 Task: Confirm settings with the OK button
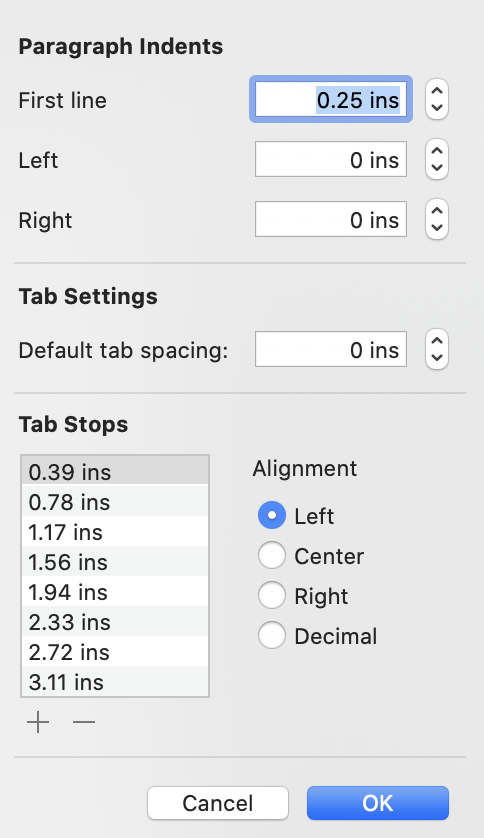(x=378, y=803)
